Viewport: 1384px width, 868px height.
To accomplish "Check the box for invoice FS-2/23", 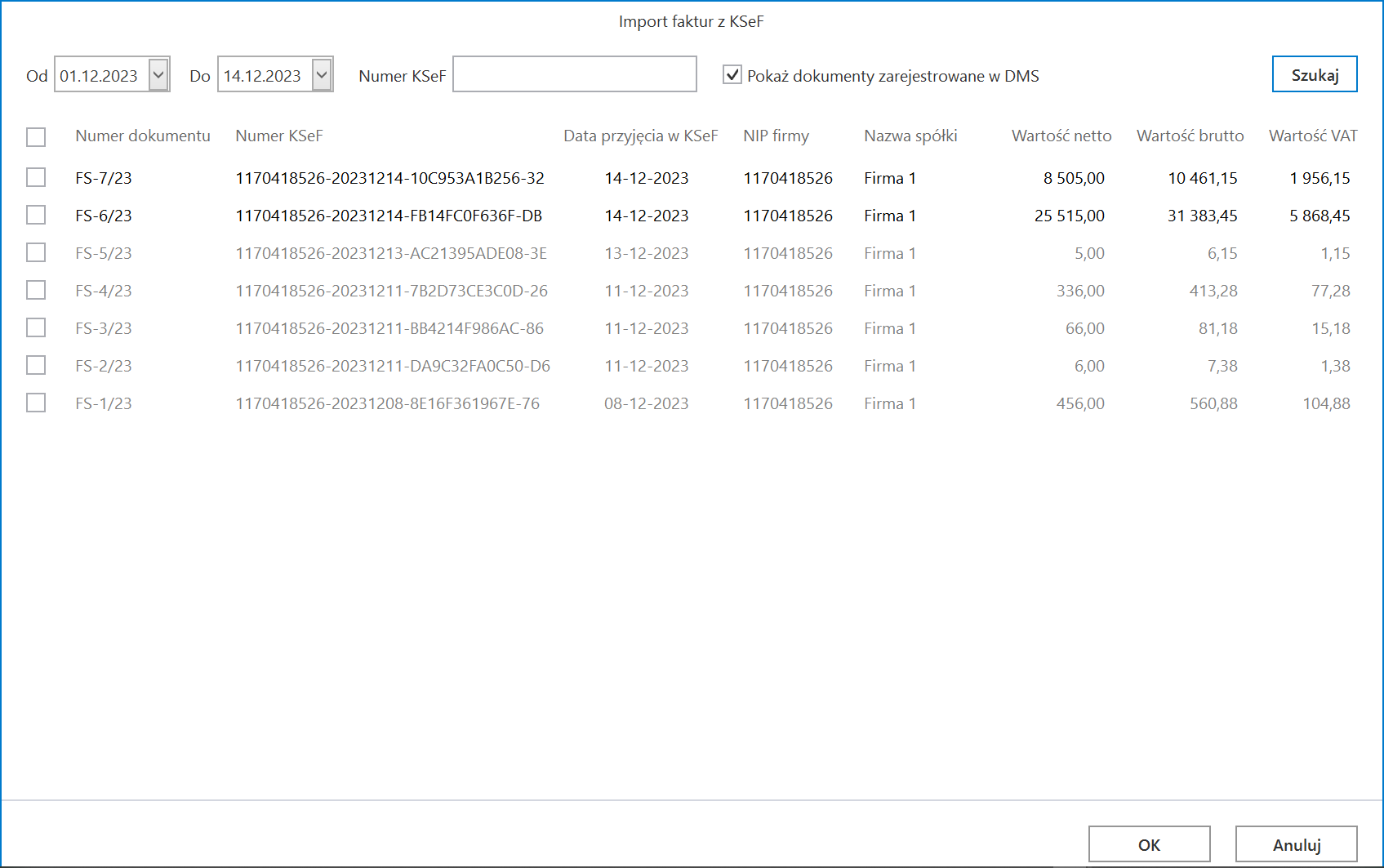I will [36, 365].
